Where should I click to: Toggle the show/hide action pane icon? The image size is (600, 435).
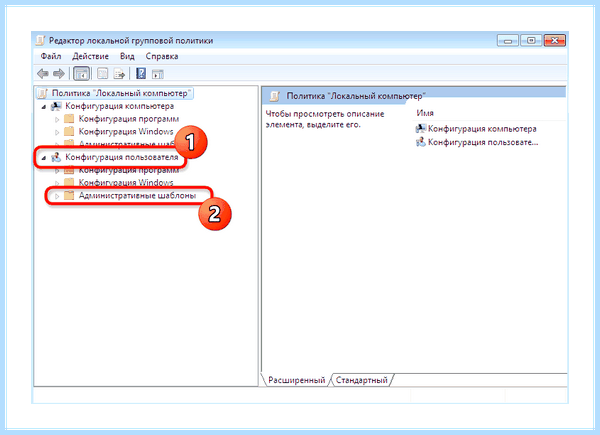(158, 74)
